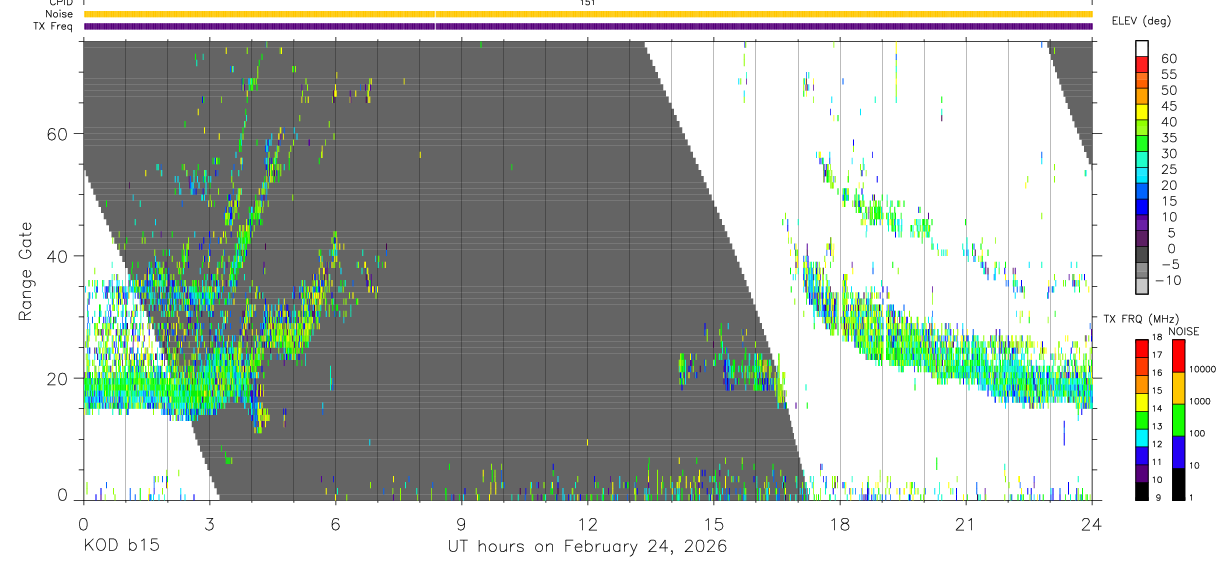The width and height of the screenshot is (1228, 567).
Task: Click NOISE legend value '100'
Action: pyautogui.click(x=1197, y=433)
